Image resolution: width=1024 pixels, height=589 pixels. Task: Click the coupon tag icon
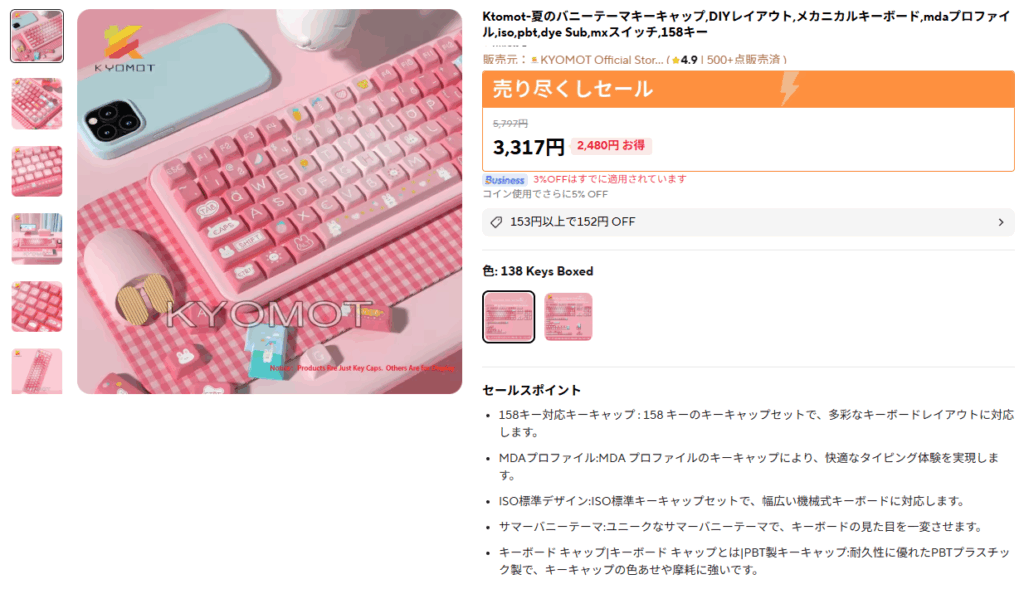(x=496, y=222)
